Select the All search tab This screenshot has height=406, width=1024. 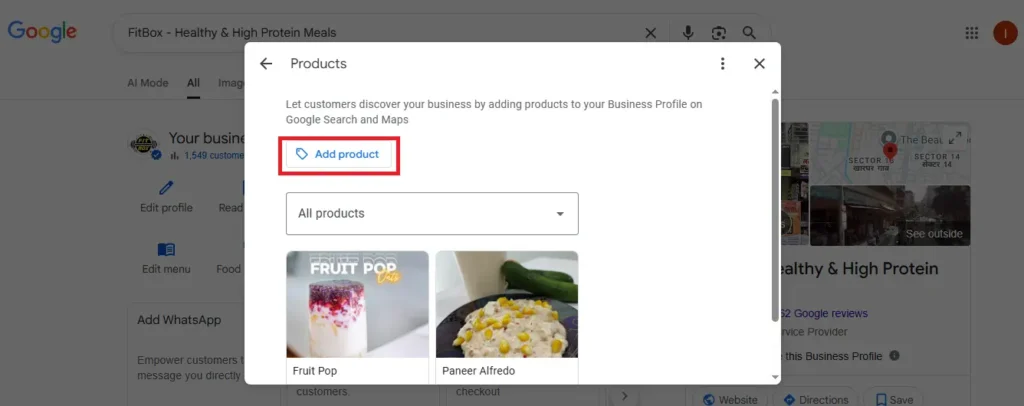click(x=193, y=83)
